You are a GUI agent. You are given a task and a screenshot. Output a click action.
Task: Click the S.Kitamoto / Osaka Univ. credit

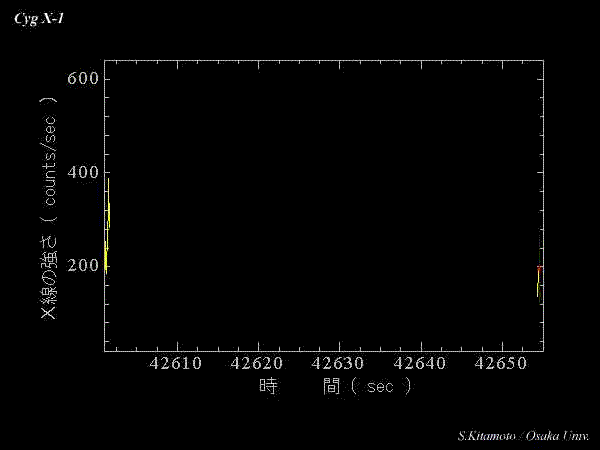[523, 436]
